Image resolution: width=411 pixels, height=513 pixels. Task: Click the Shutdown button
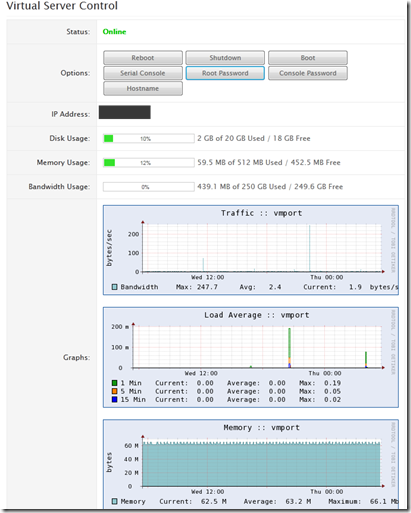pyautogui.click(x=225, y=58)
